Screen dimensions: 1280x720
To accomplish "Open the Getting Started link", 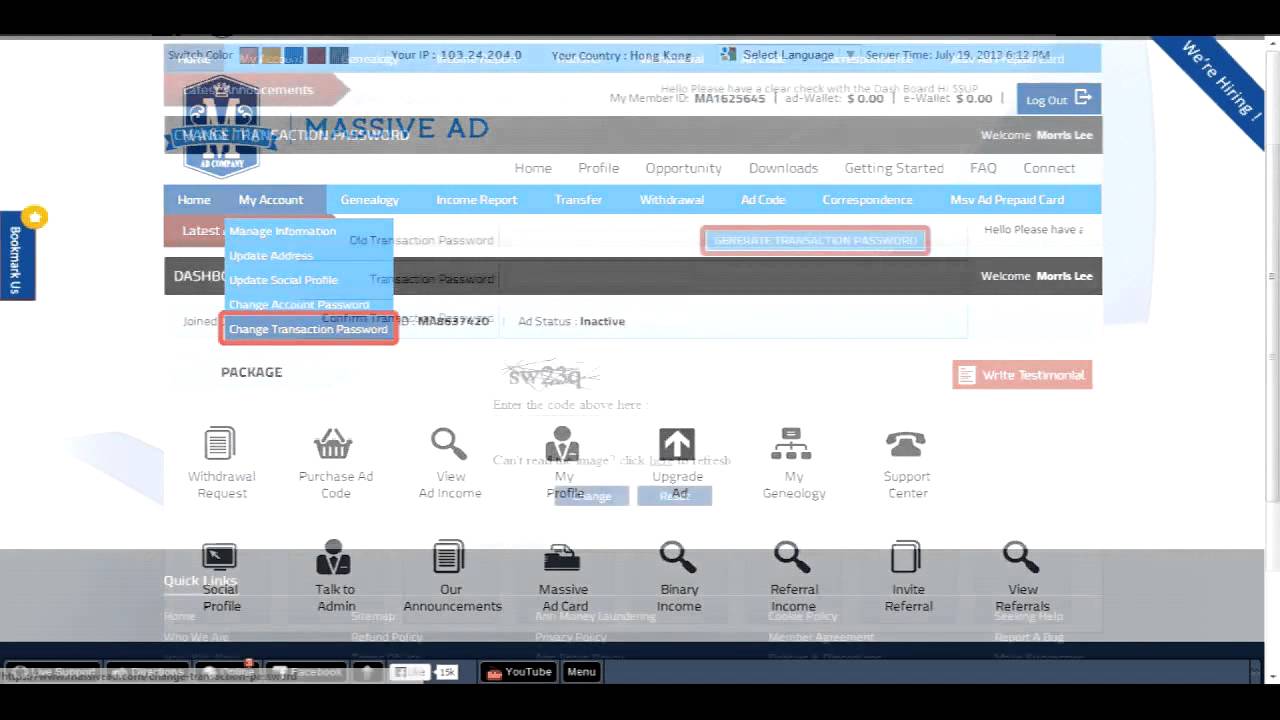I will click(894, 168).
